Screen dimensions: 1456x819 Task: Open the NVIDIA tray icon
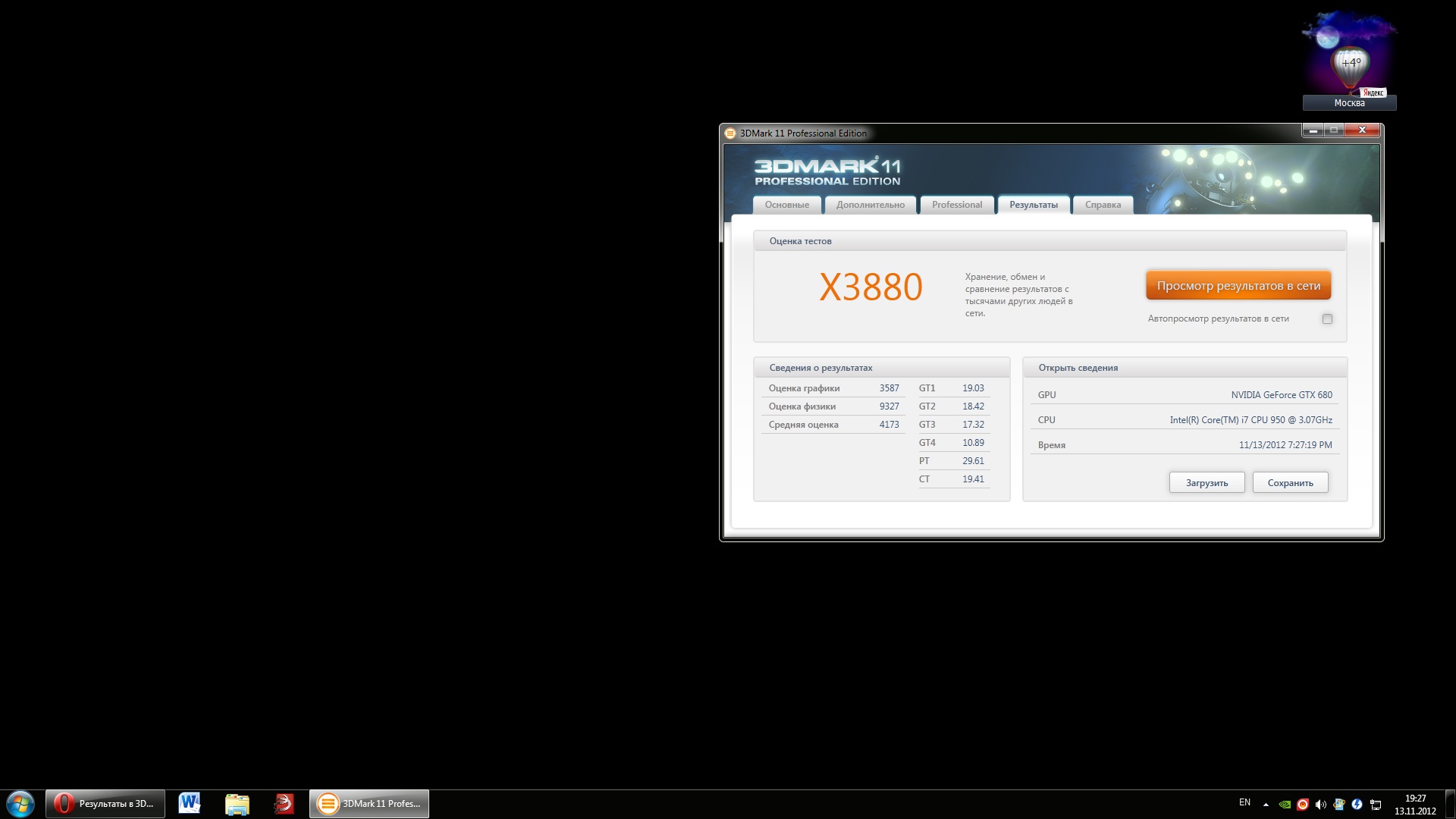(1285, 805)
